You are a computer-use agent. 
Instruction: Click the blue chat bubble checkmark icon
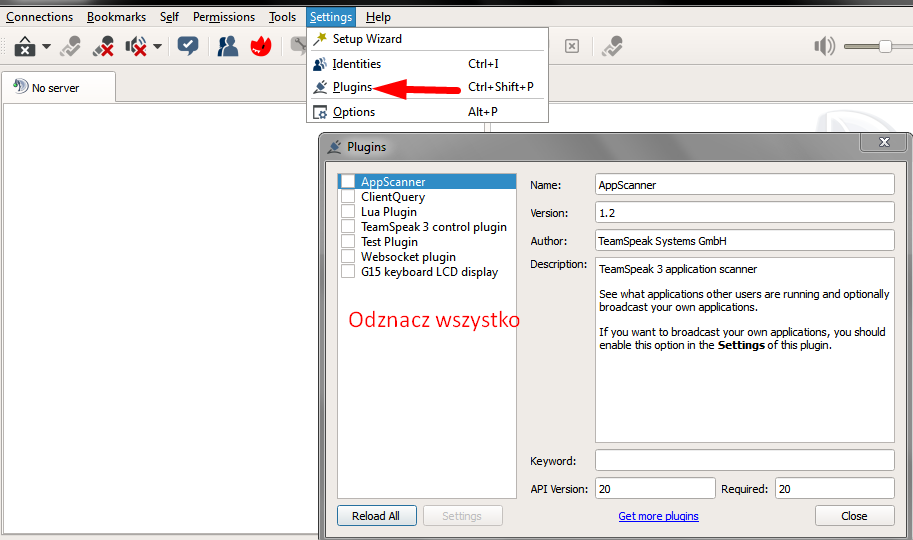188,46
